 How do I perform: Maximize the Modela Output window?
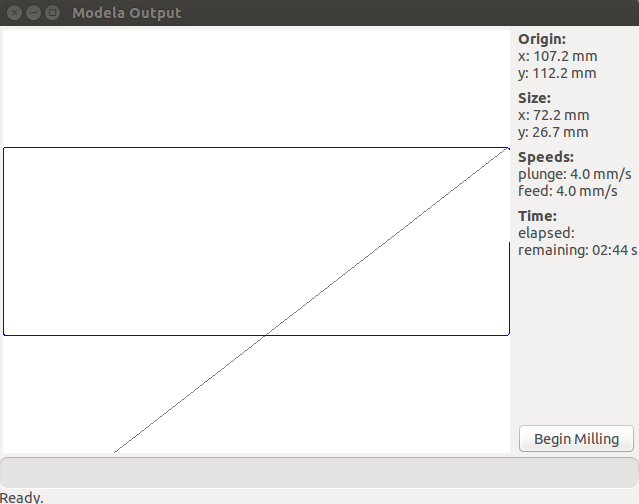[52, 13]
